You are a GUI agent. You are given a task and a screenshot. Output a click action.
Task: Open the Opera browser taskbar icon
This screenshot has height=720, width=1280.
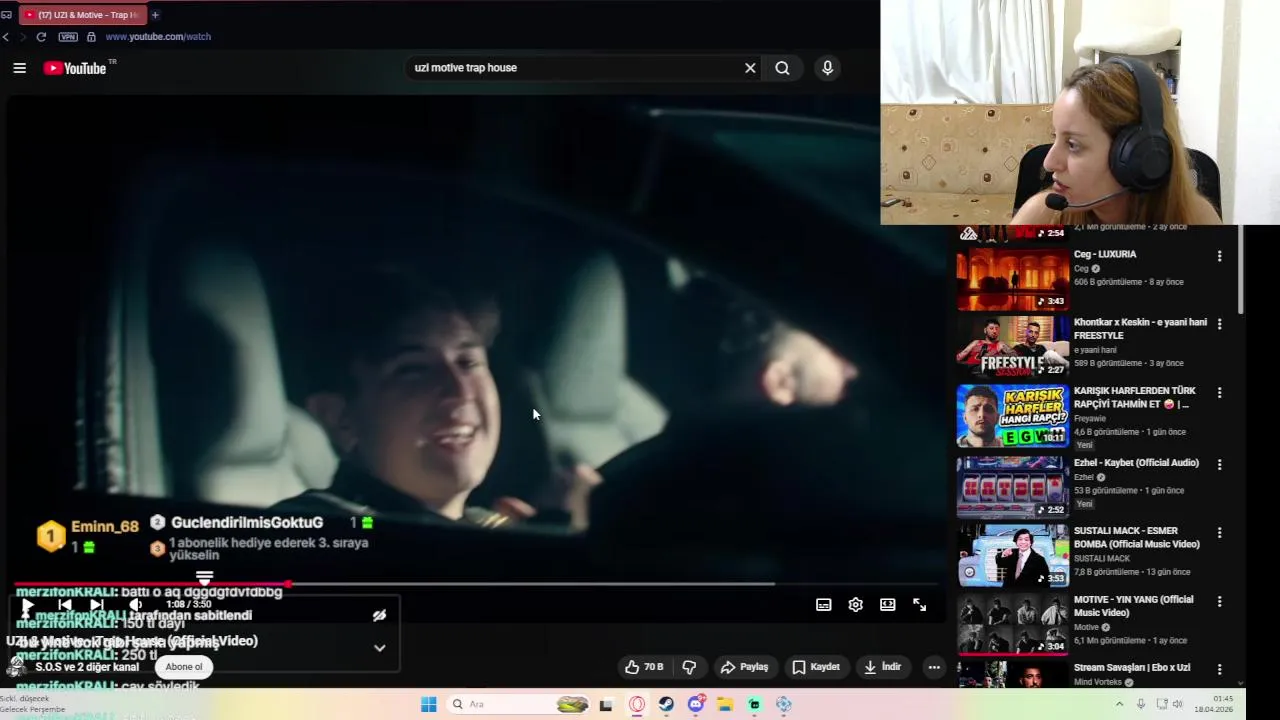coord(637,704)
